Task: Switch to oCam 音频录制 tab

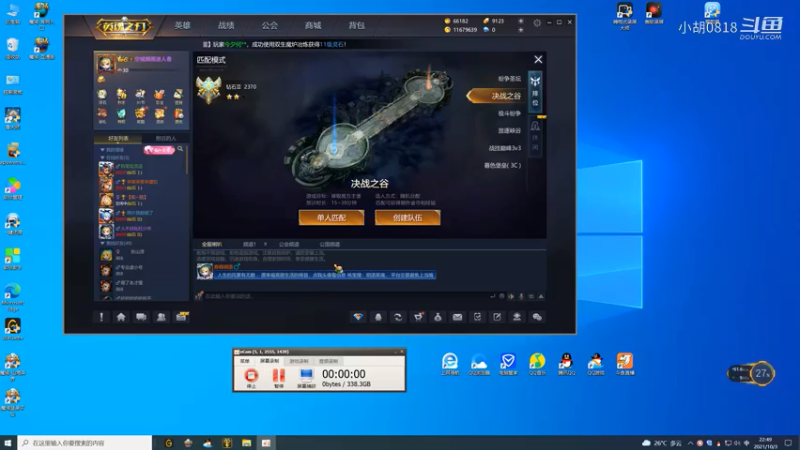Action: tap(329, 361)
